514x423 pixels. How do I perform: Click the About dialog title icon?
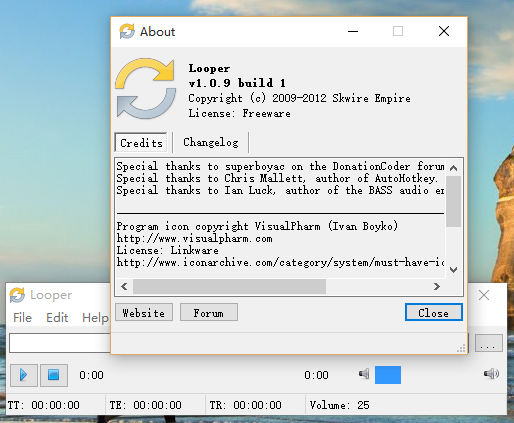click(x=127, y=31)
